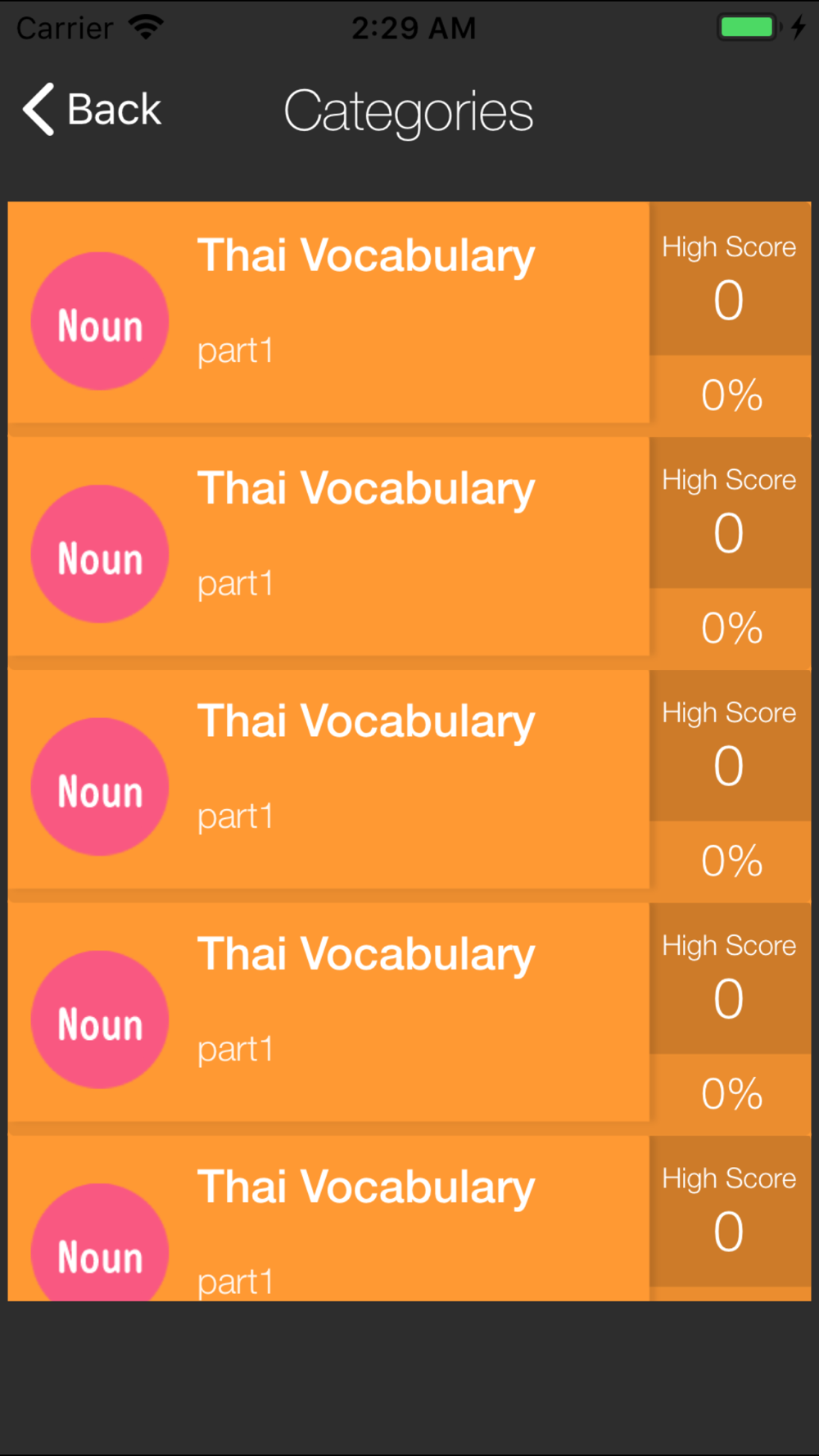Select the fourth Thai Vocabulary category title
The image size is (819, 1456).
click(x=366, y=956)
